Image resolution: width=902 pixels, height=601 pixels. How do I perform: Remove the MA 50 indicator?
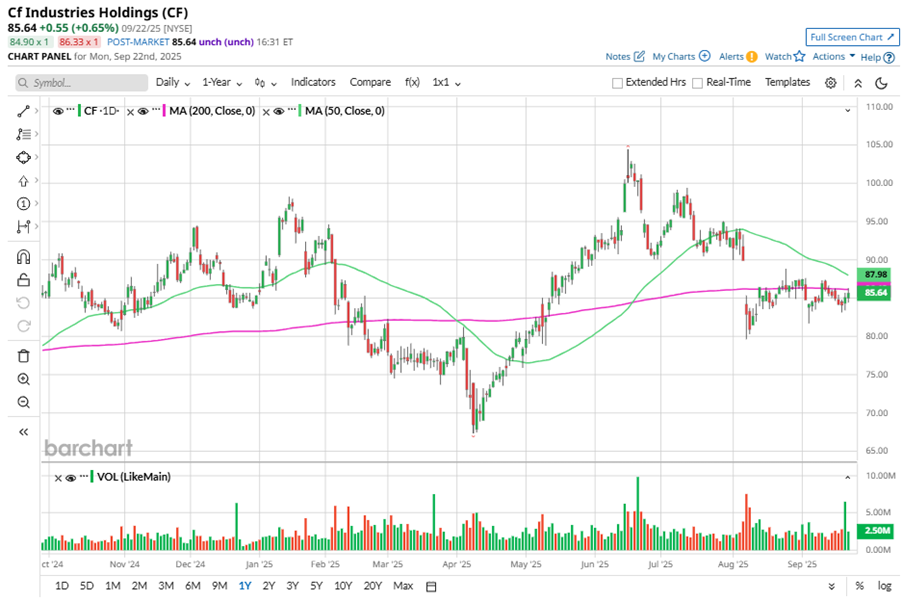click(x=266, y=112)
